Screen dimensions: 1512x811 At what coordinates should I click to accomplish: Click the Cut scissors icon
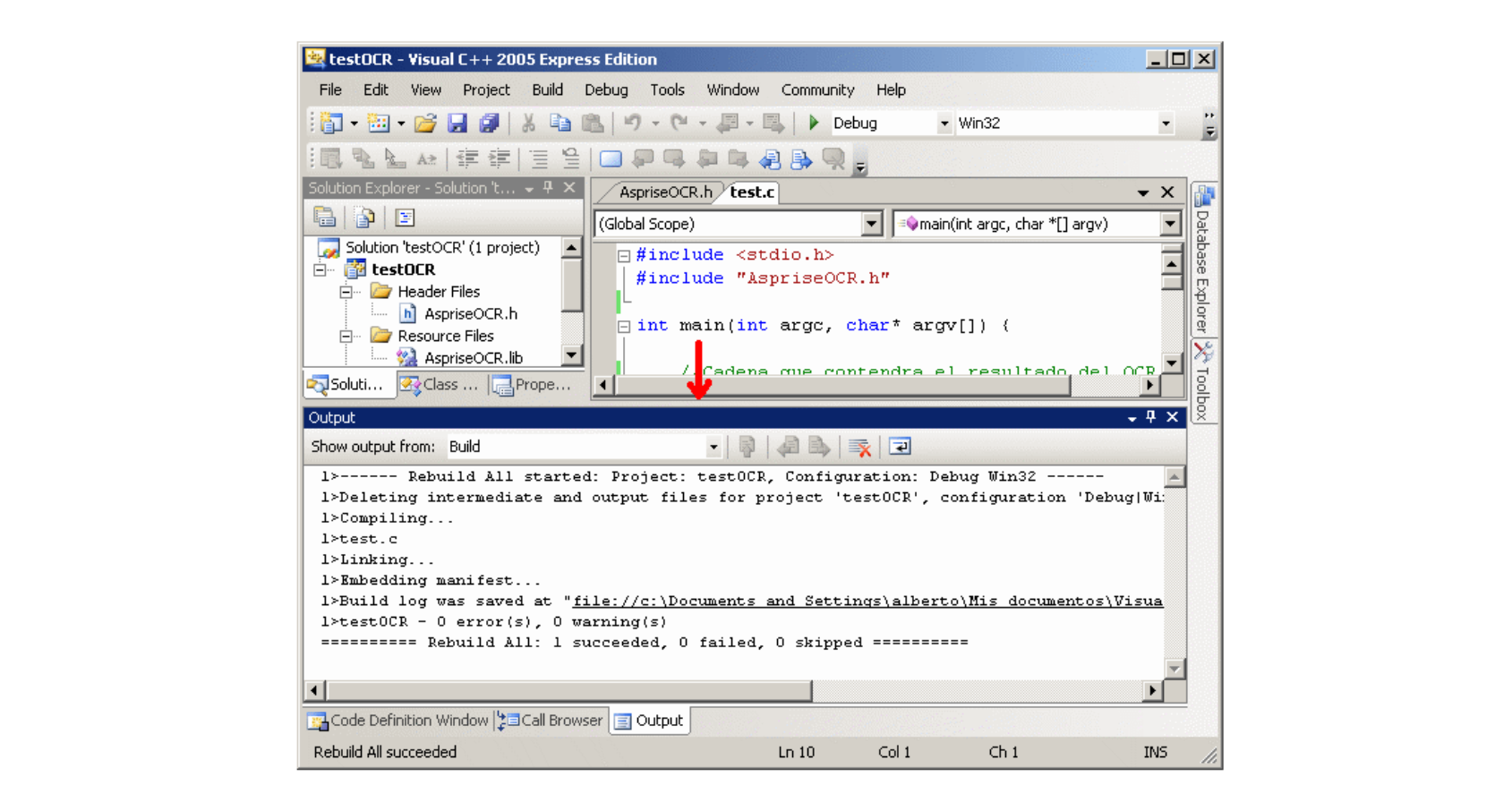coord(528,123)
